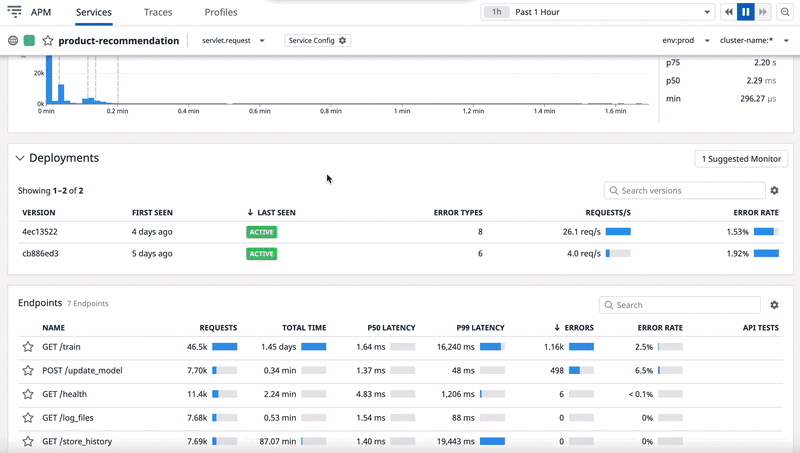
Task: Click the Search versions input field
Action: tap(684, 191)
